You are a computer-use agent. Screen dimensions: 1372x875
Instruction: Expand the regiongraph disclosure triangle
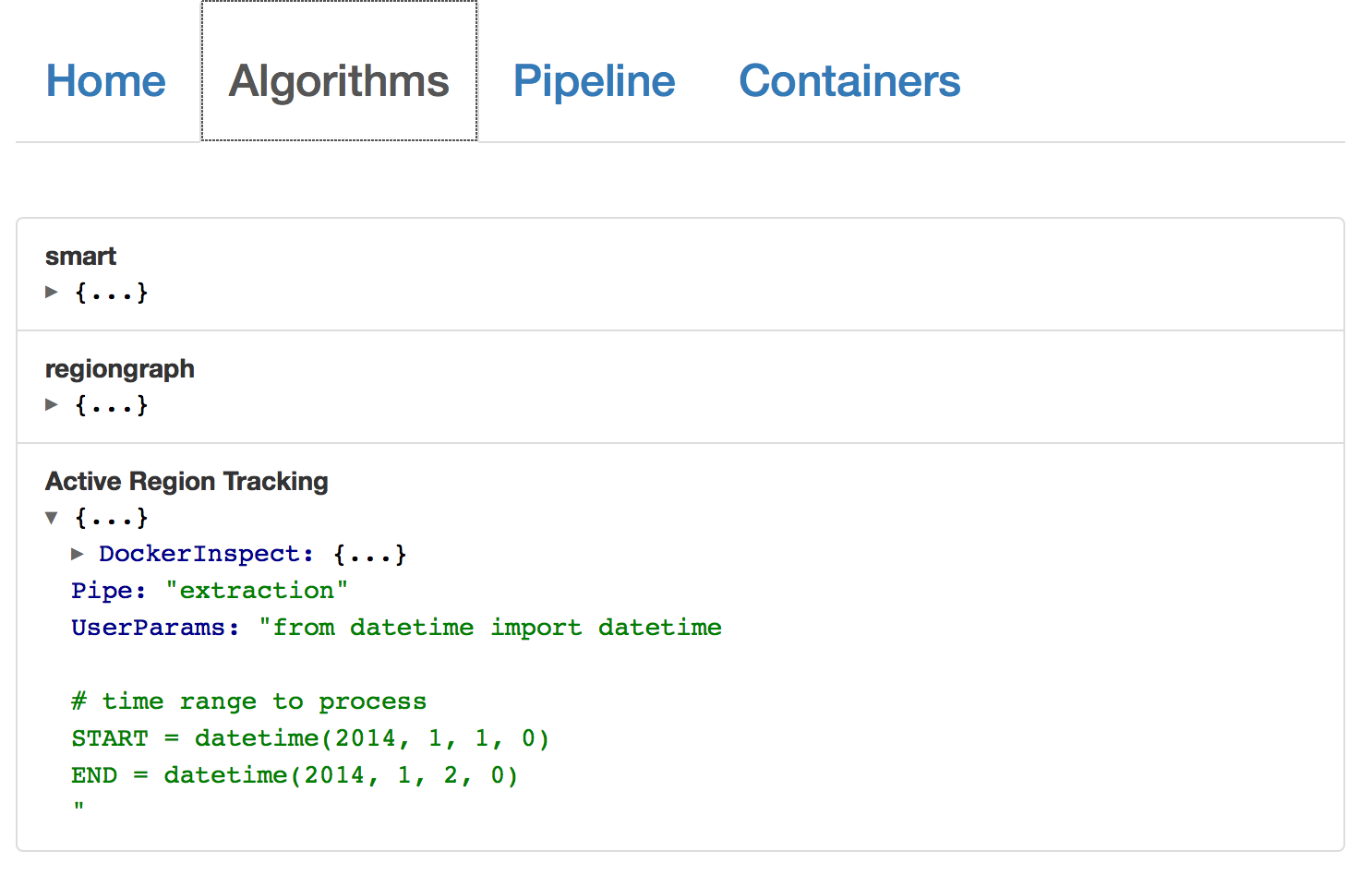coord(52,405)
